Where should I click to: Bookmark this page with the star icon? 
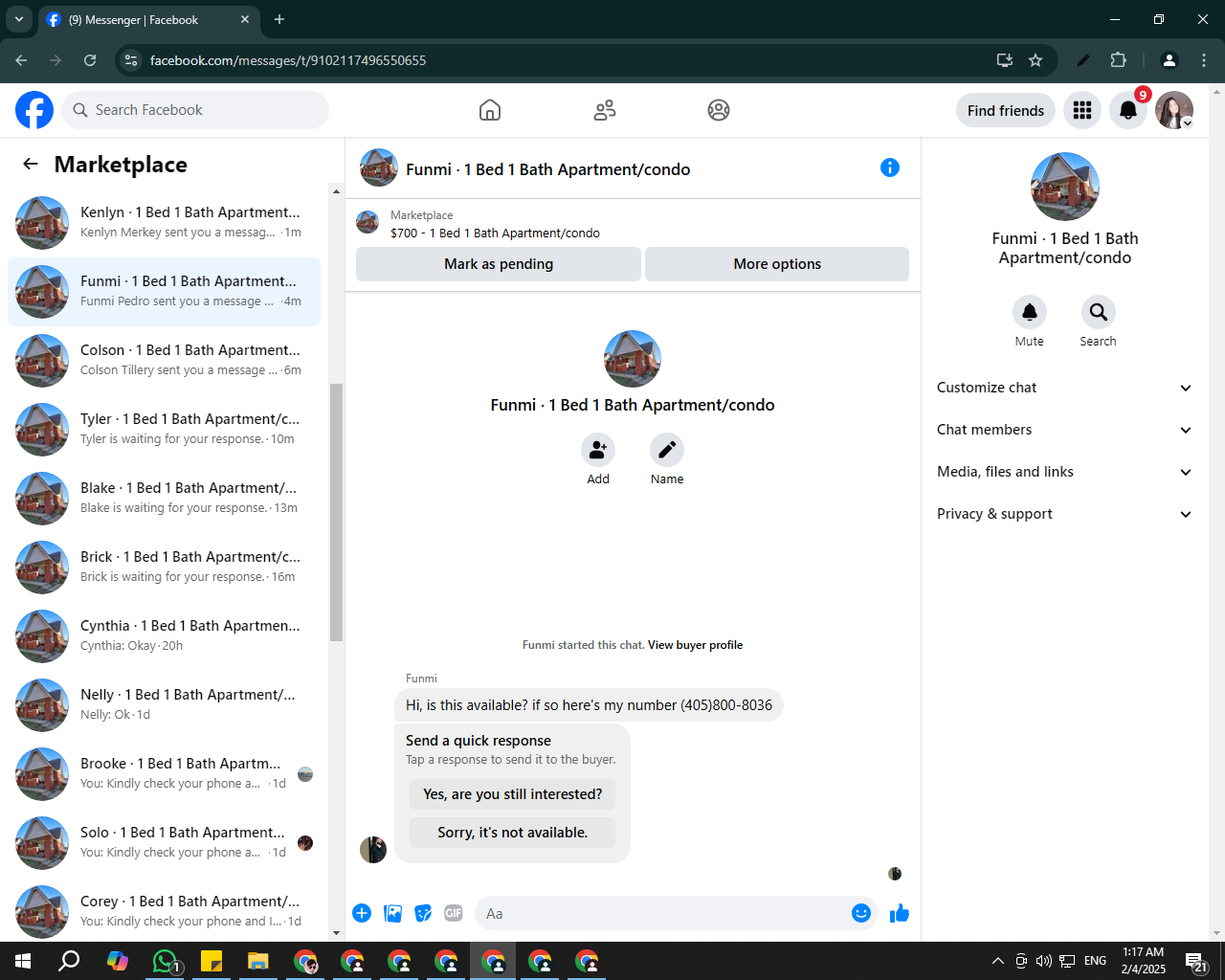coord(1036,60)
